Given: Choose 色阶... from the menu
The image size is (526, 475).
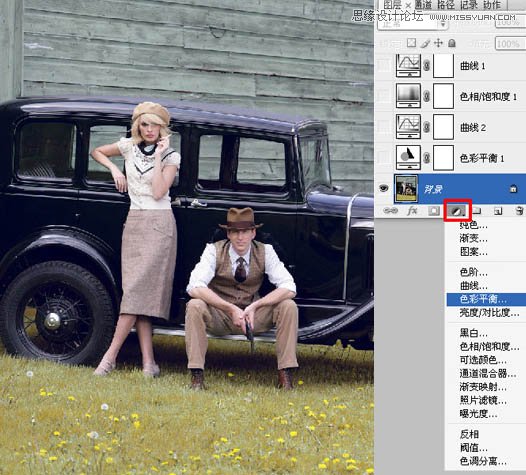Looking at the screenshot, I should pos(473,272).
